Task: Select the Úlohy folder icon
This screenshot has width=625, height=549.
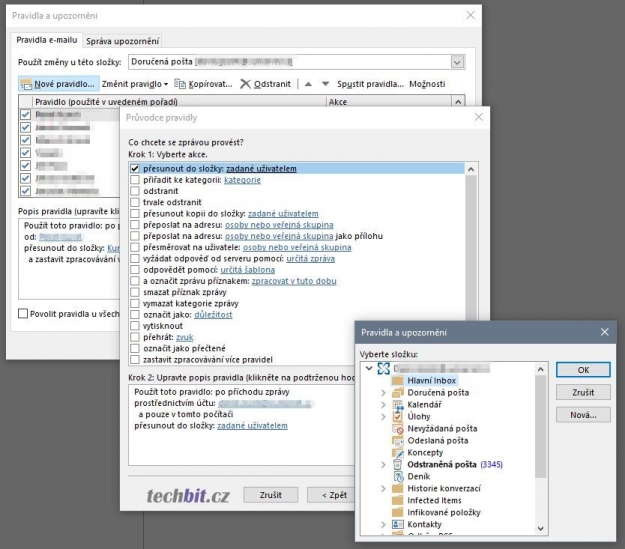Action: [x=397, y=416]
